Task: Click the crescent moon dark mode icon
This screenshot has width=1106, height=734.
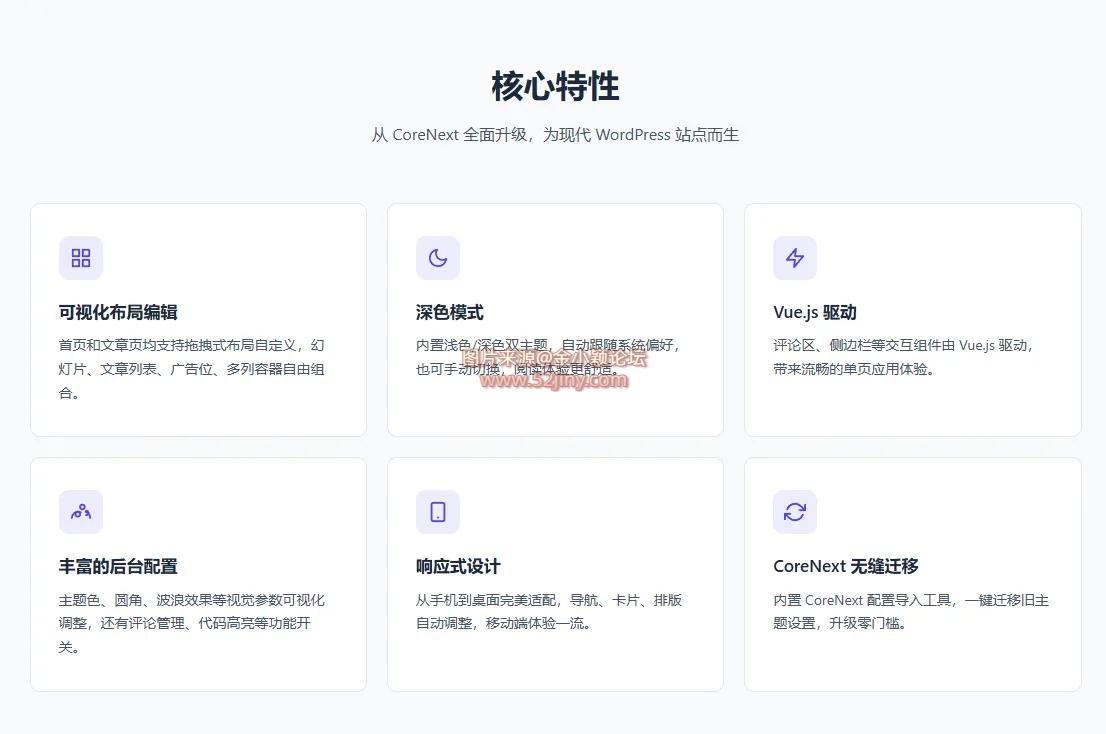Action: 438,258
